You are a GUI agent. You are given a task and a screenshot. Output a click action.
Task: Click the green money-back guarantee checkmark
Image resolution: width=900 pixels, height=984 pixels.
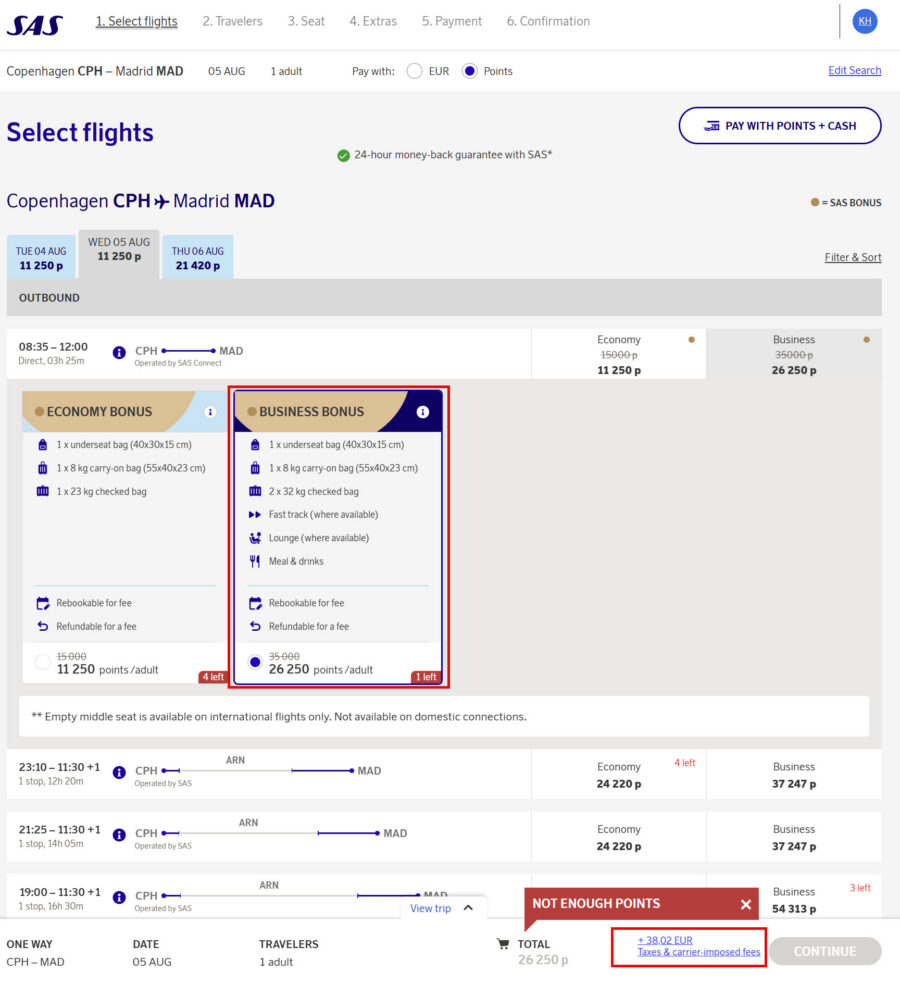click(343, 156)
